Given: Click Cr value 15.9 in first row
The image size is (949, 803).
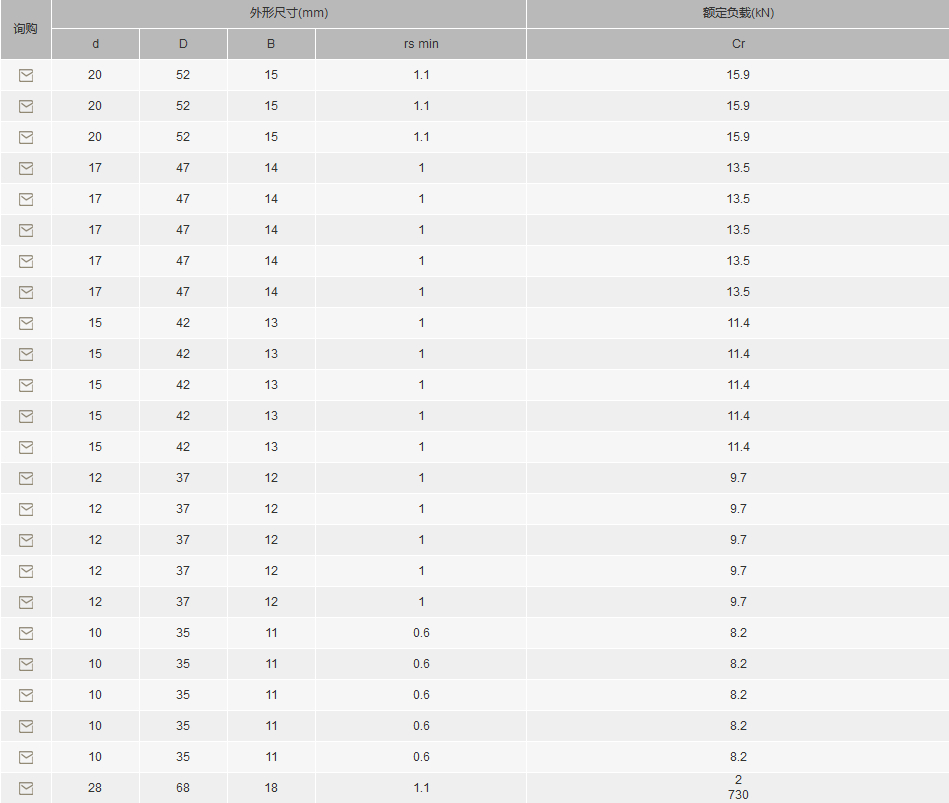Looking at the screenshot, I should pos(738,75).
